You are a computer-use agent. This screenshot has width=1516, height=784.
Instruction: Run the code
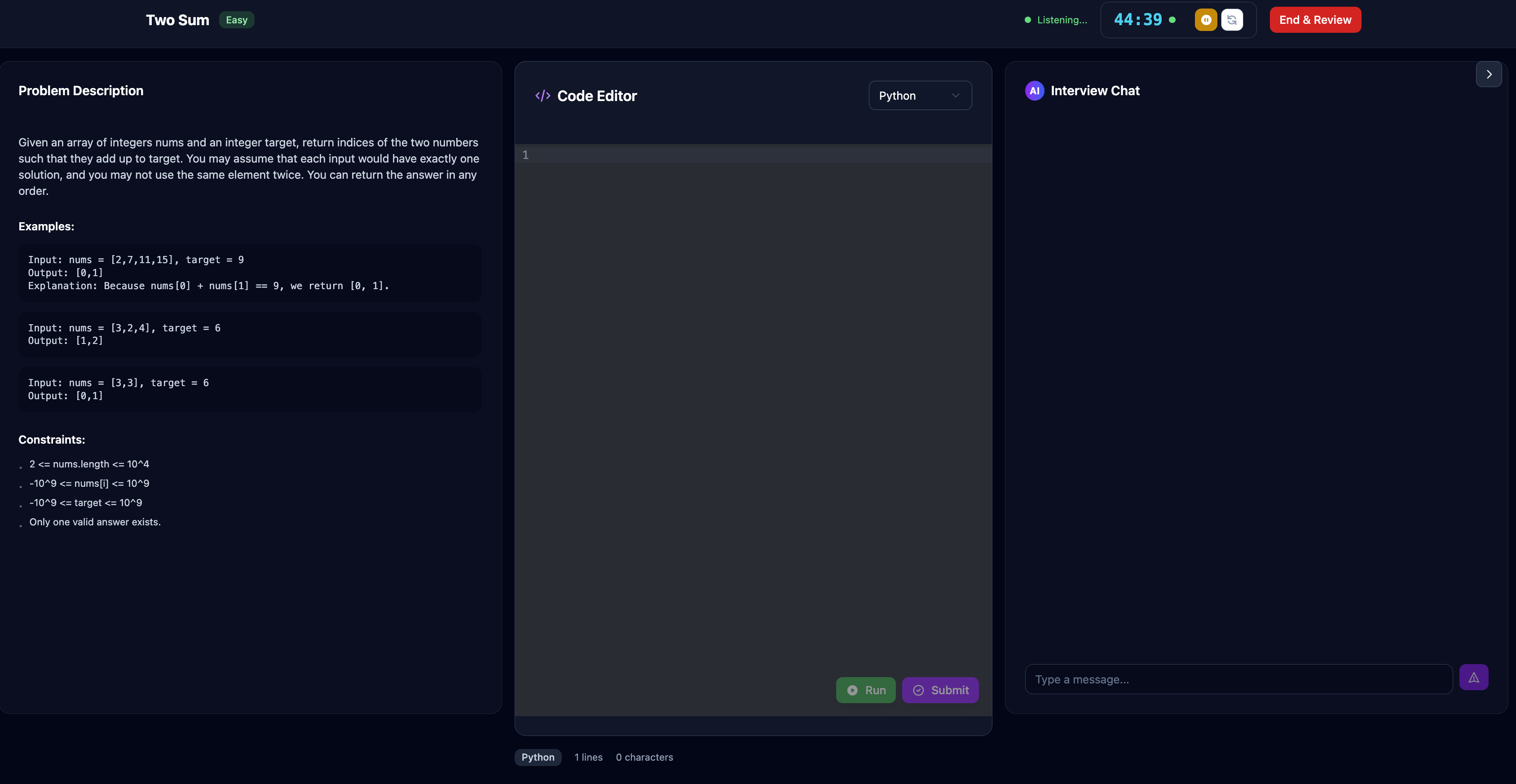point(866,691)
